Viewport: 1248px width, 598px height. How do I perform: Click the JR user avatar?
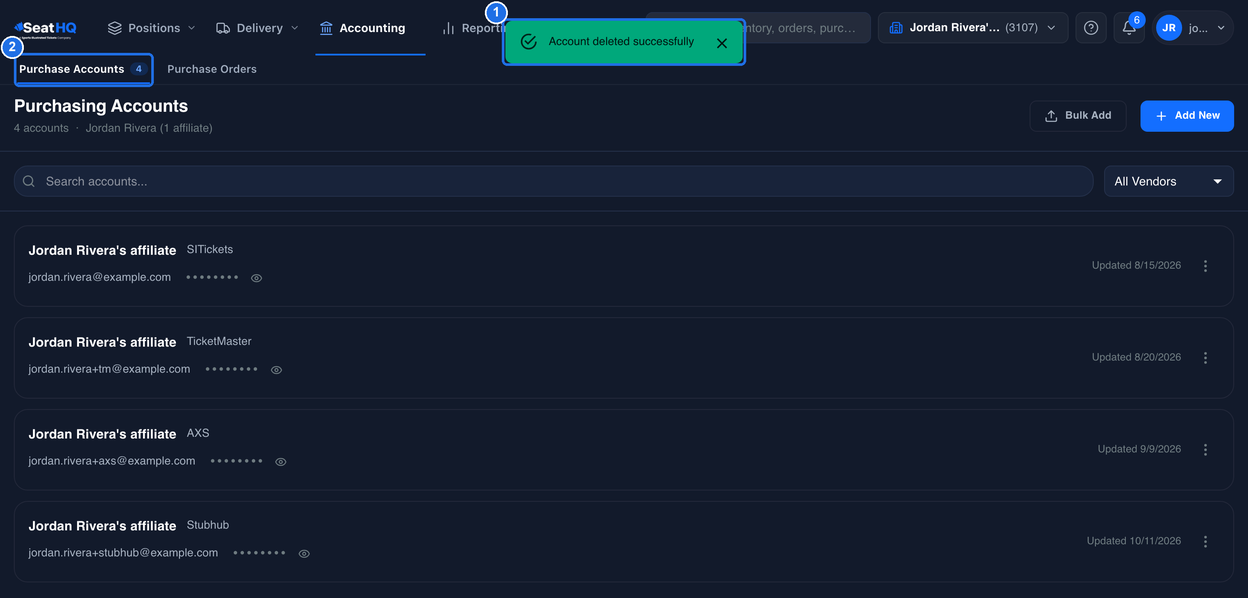tap(1168, 28)
